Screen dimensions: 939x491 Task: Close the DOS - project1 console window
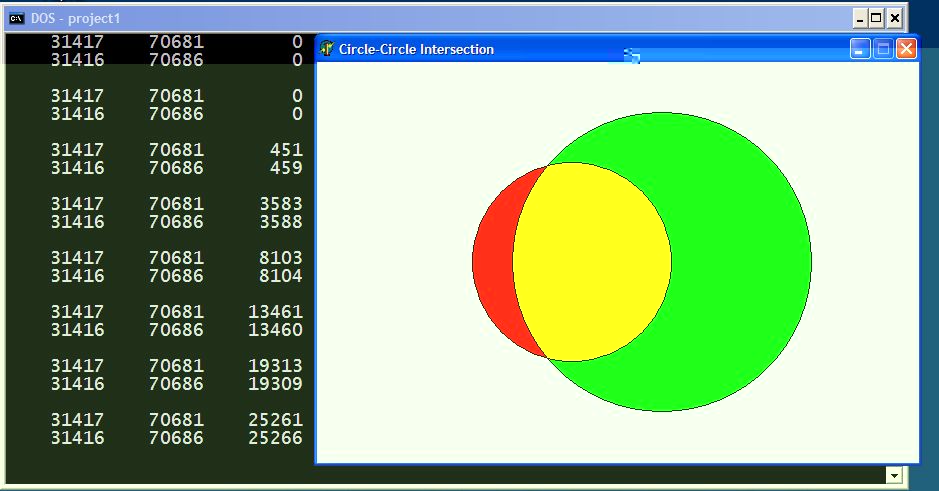click(895, 18)
